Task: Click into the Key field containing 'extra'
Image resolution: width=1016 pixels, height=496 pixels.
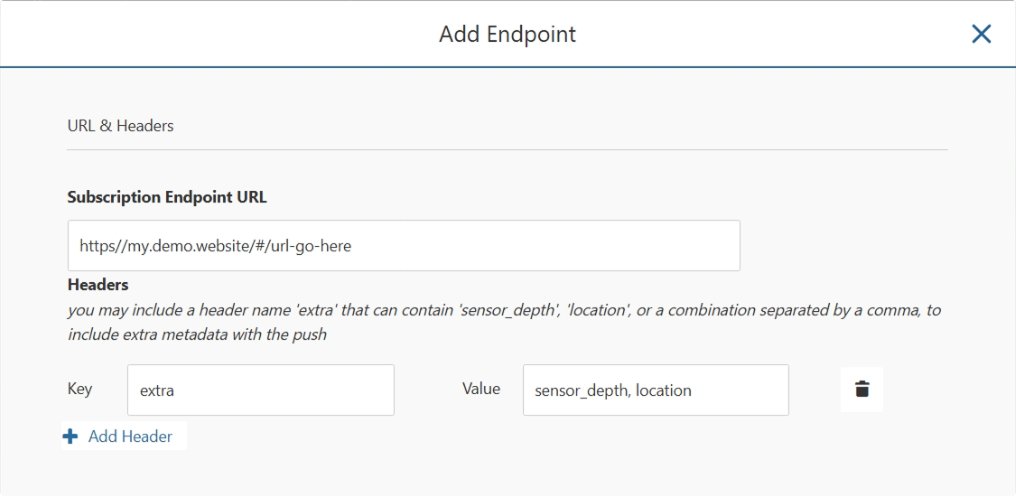Action: [x=260, y=390]
